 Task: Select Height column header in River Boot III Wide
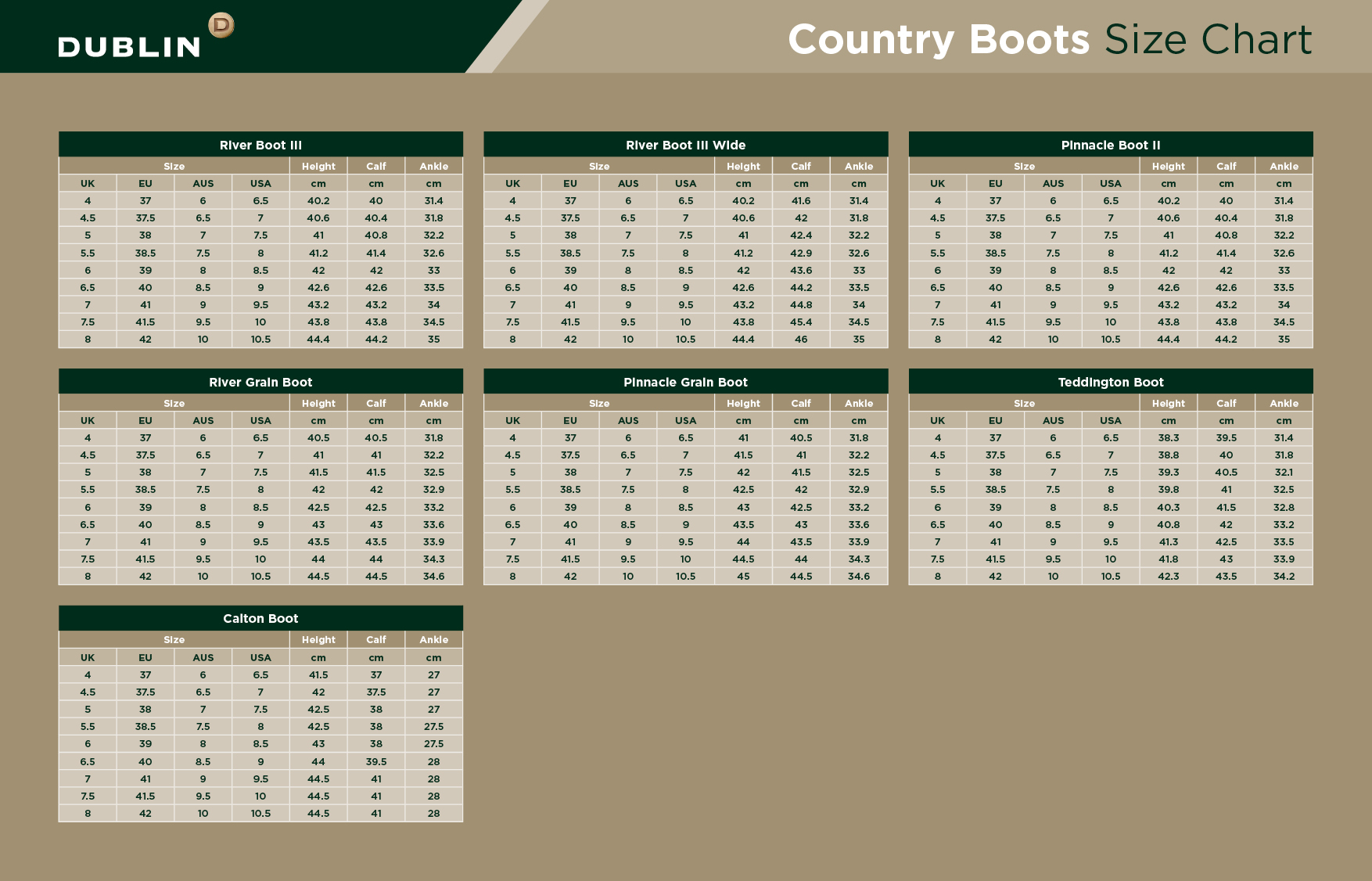(x=743, y=166)
